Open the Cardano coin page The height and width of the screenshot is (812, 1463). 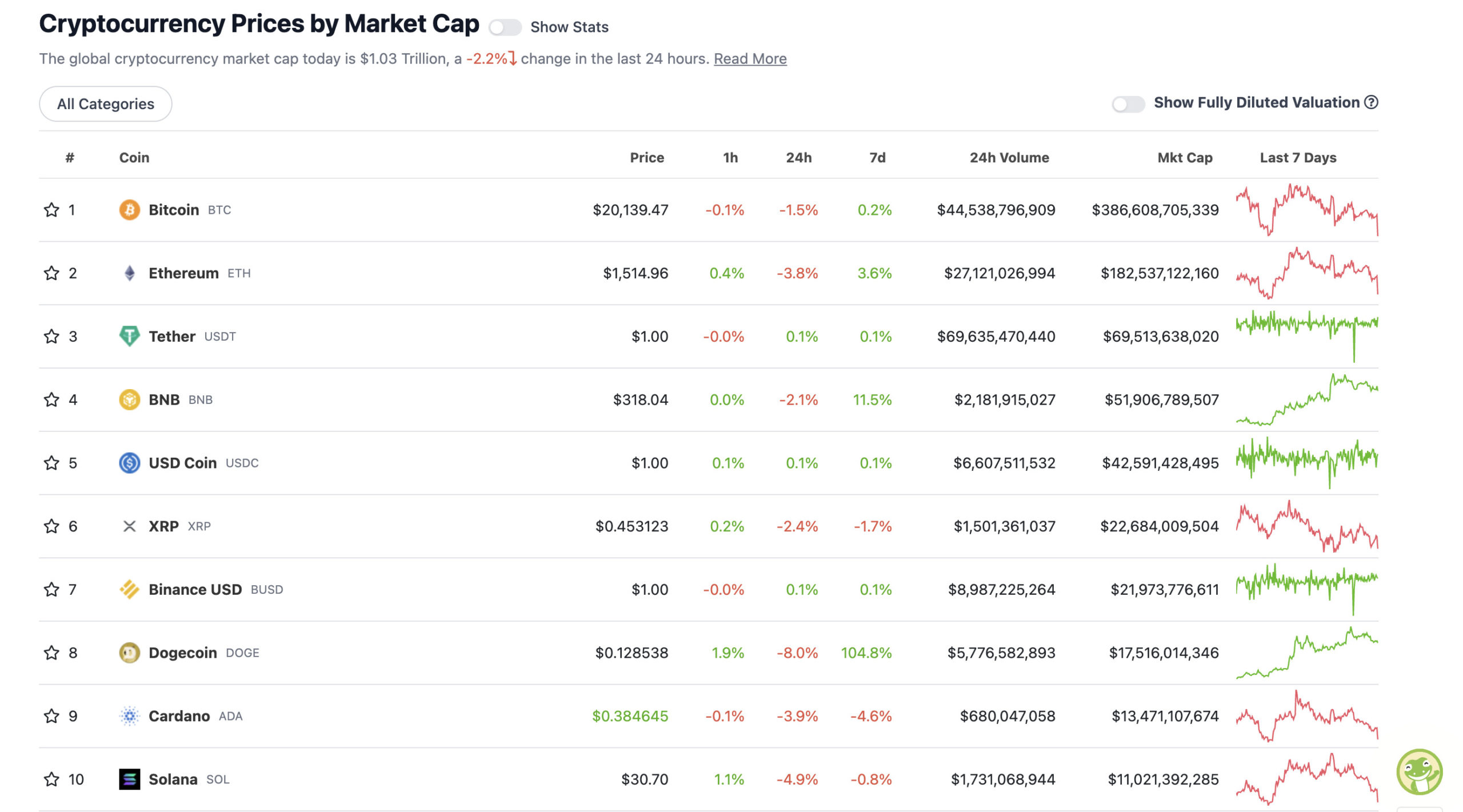pos(179,716)
